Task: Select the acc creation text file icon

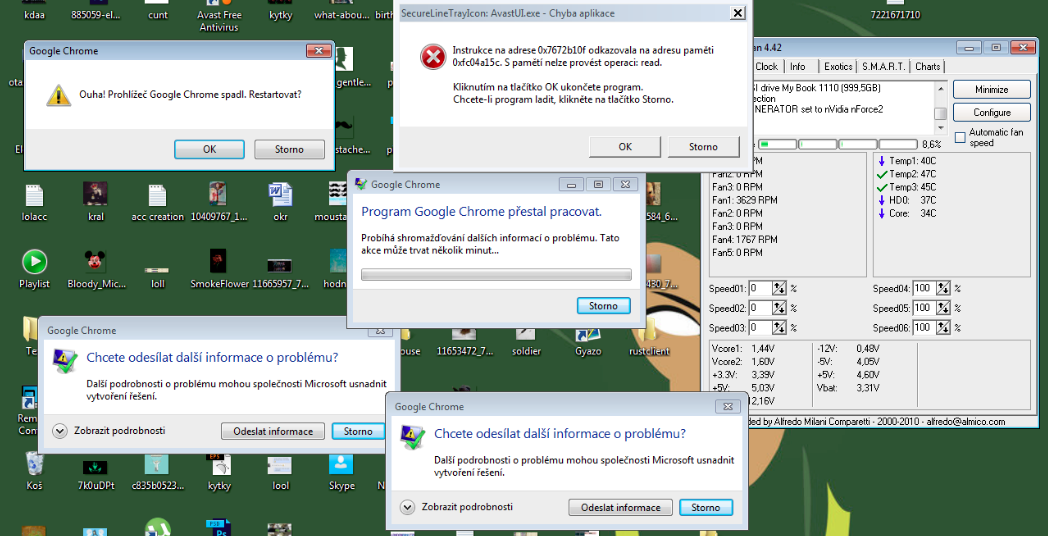Action: tap(157, 203)
